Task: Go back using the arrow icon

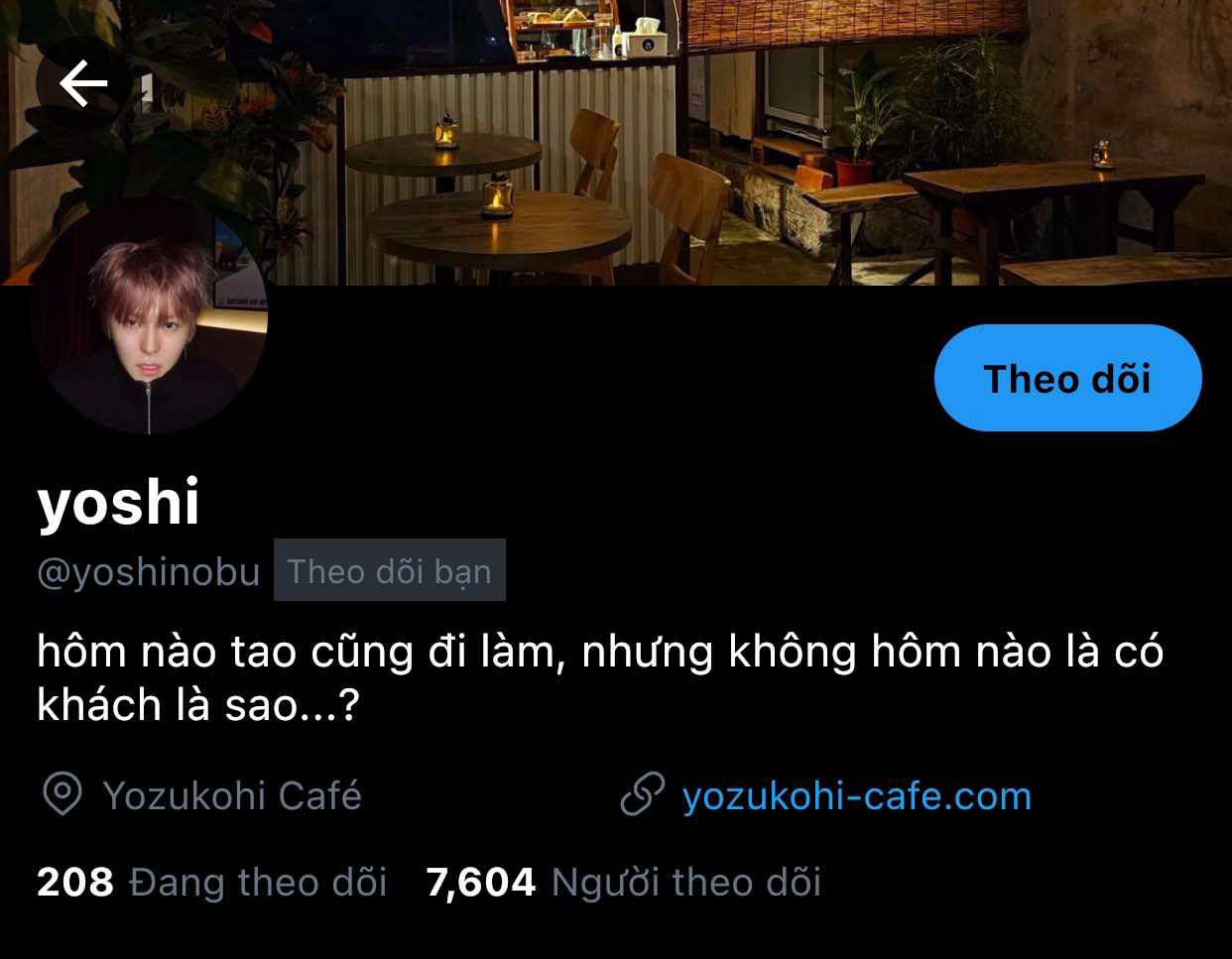Action: (83, 82)
